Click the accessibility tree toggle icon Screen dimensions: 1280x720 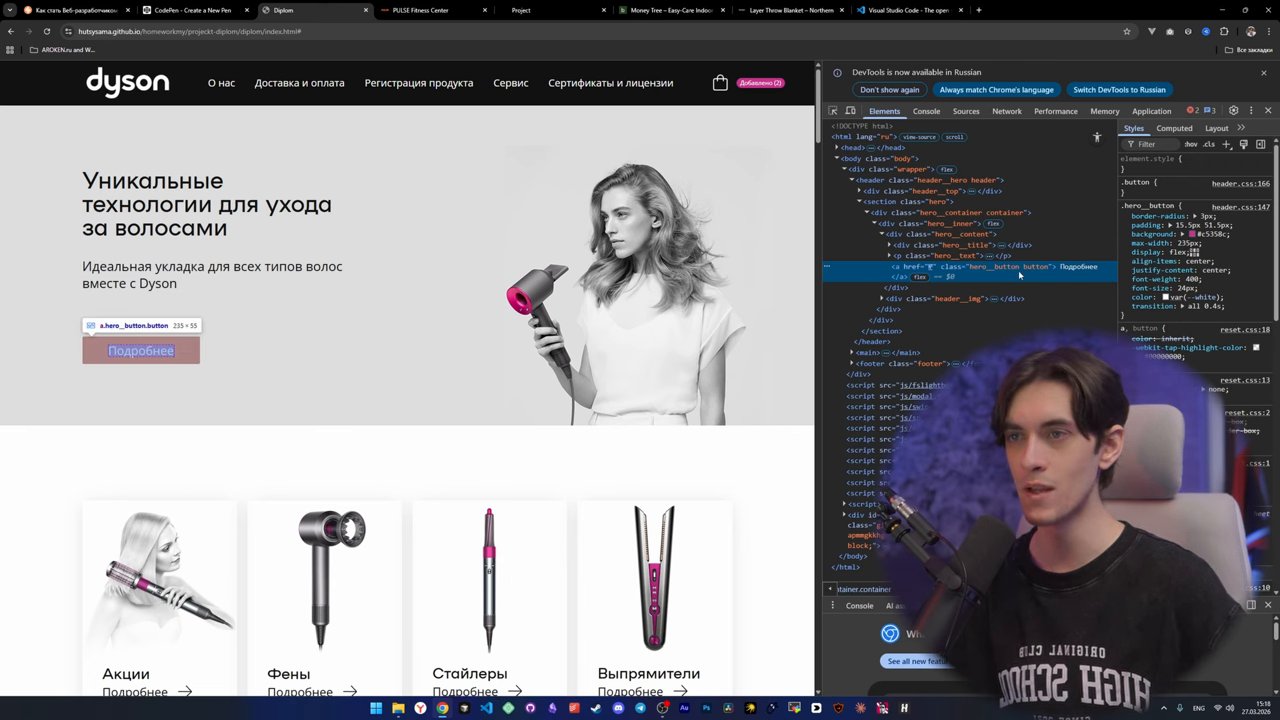(x=1097, y=137)
